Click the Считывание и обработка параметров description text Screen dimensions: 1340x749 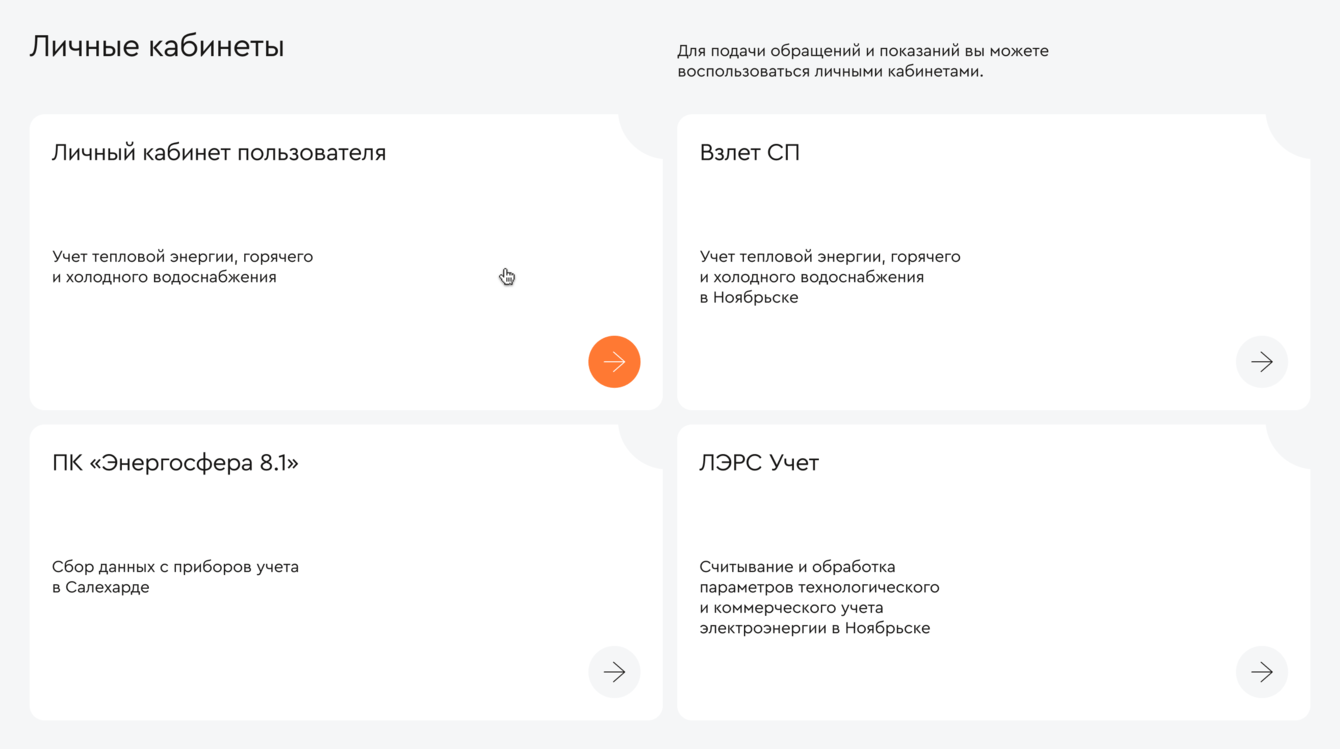point(819,597)
